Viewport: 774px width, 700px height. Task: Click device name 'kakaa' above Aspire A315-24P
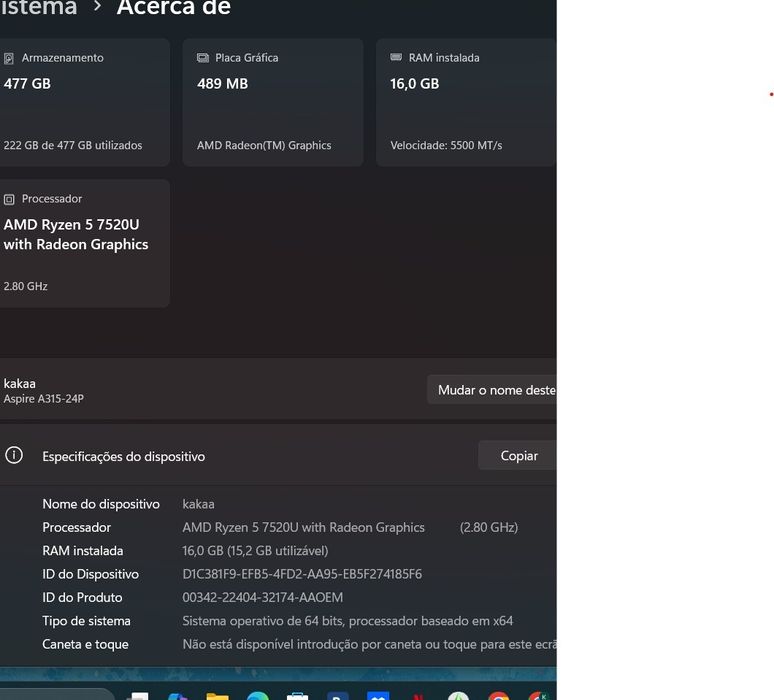click(19, 384)
